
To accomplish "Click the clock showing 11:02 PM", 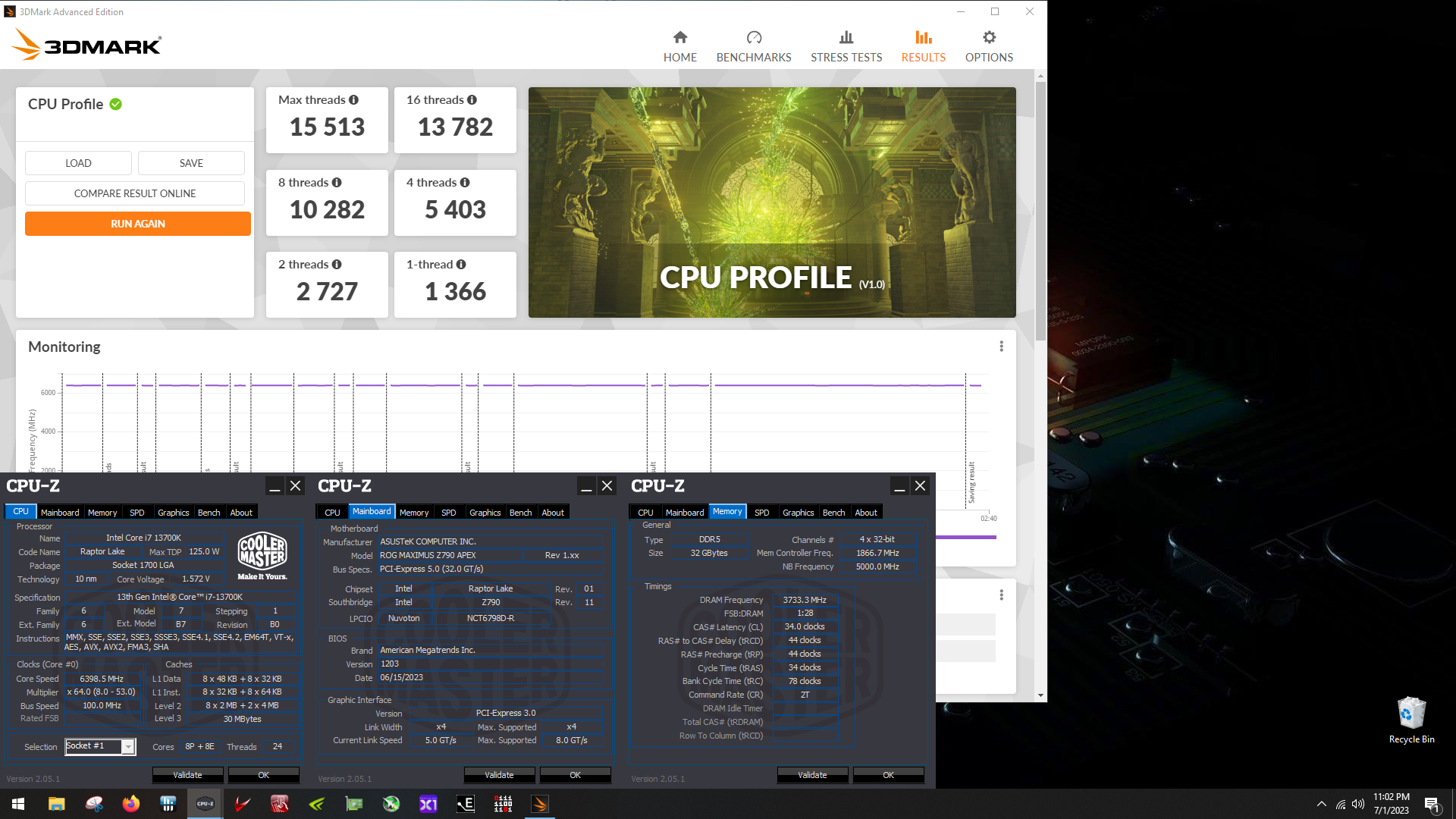I will (1391, 797).
